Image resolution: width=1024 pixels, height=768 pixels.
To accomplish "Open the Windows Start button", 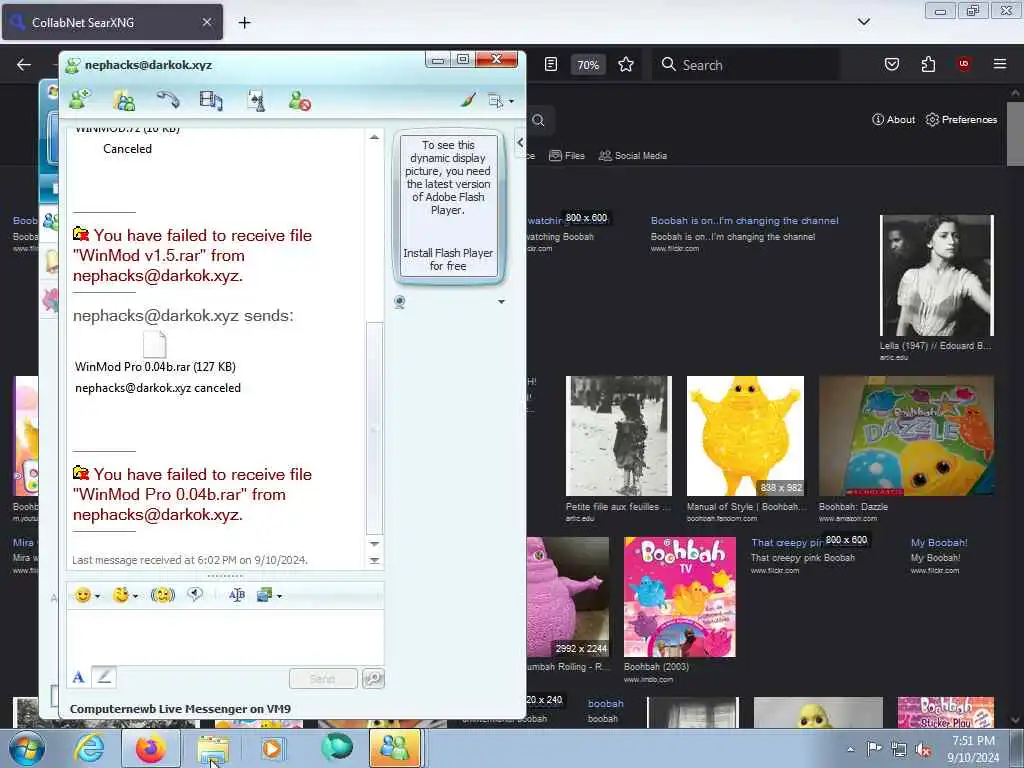I will tap(25, 748).
